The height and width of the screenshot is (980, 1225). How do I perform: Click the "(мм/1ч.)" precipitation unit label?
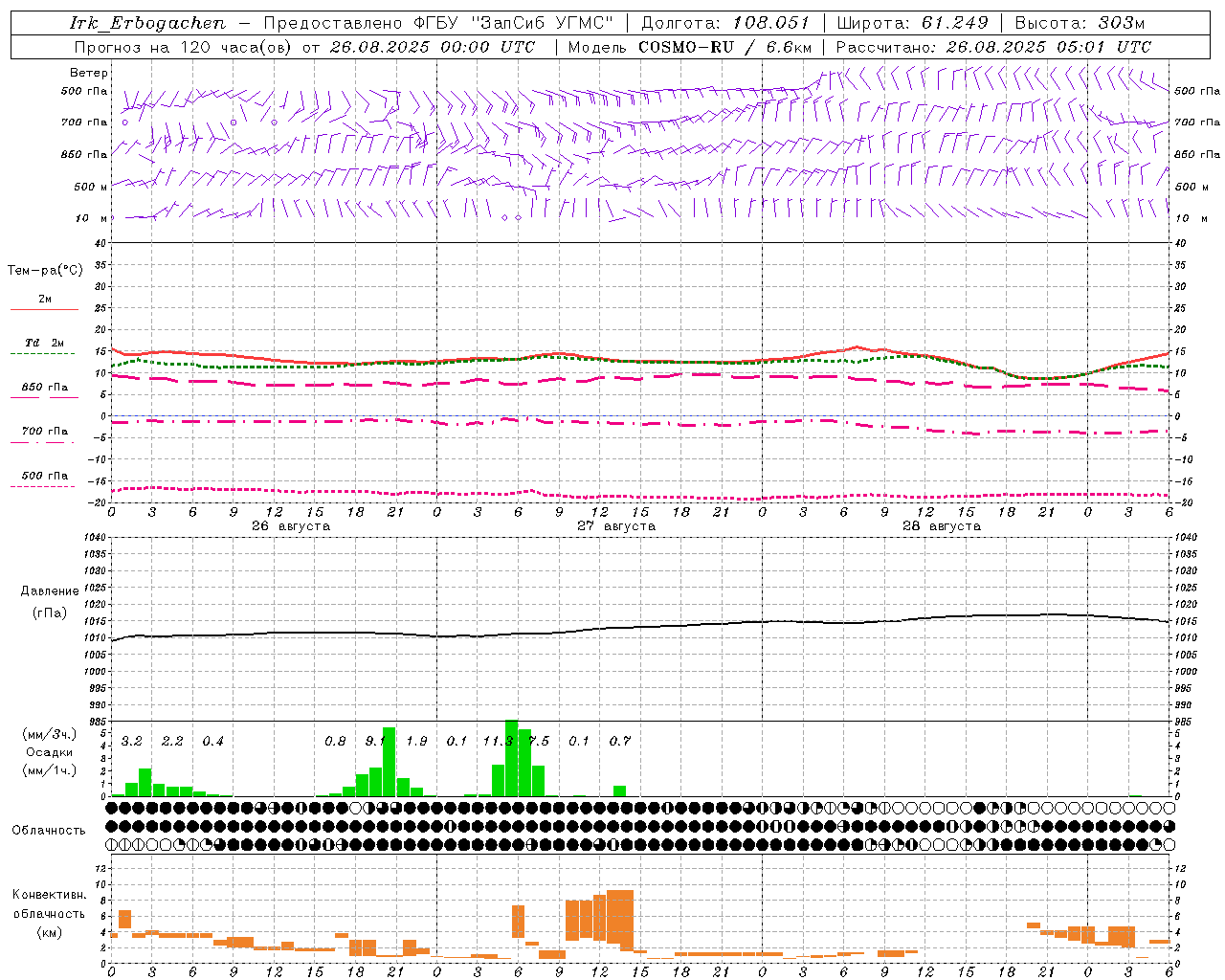click(50, 770)
